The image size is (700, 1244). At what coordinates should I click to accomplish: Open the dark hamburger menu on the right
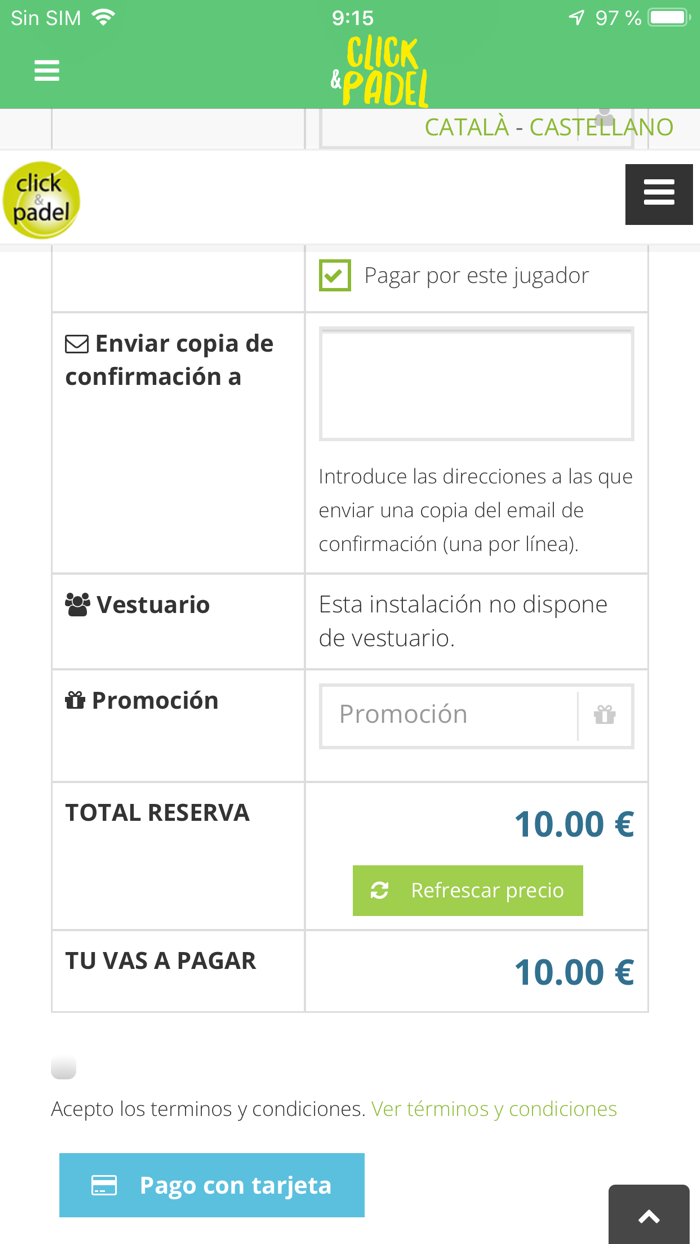(x=658, y=193)
